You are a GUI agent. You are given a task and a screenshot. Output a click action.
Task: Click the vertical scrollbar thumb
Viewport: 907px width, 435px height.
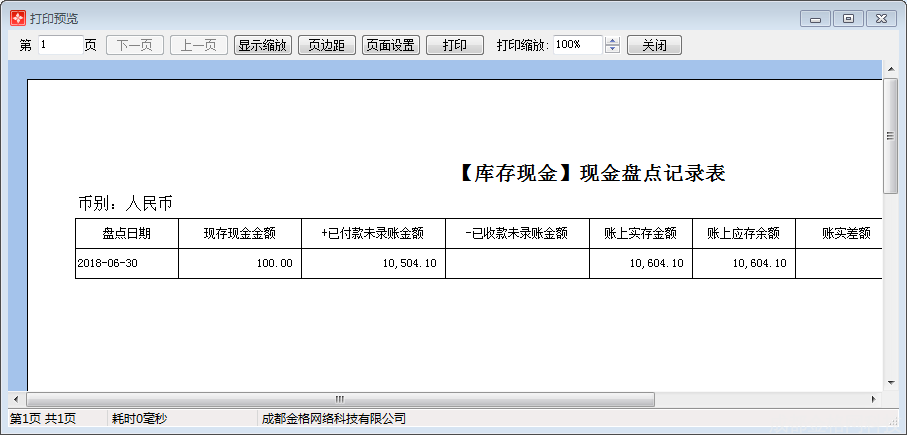(890, 136)
